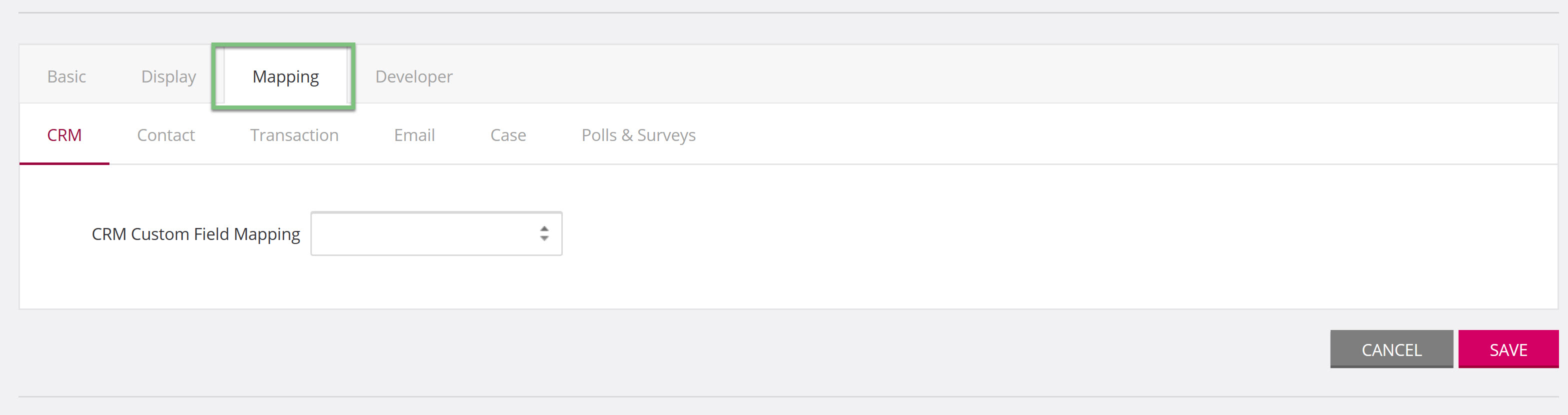The image size is (1568, 415).
Task: Go to the Contact mapping sub-tab
Action: point(165,135)
